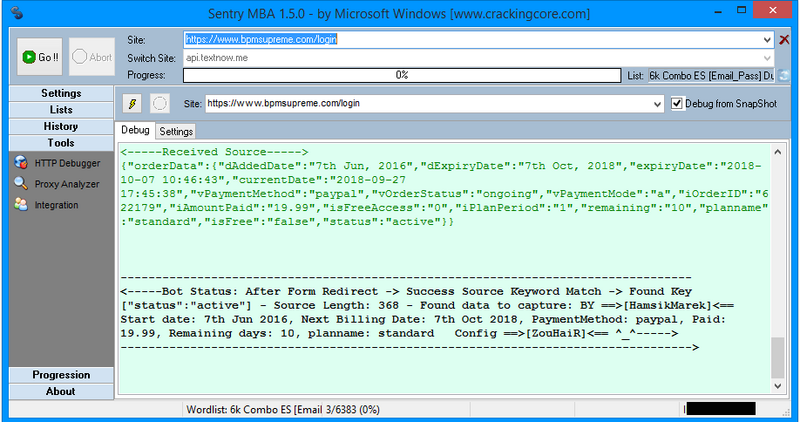Click the red X beside the Site field
The height and width of the screenshot is (422, 800).
784,39
